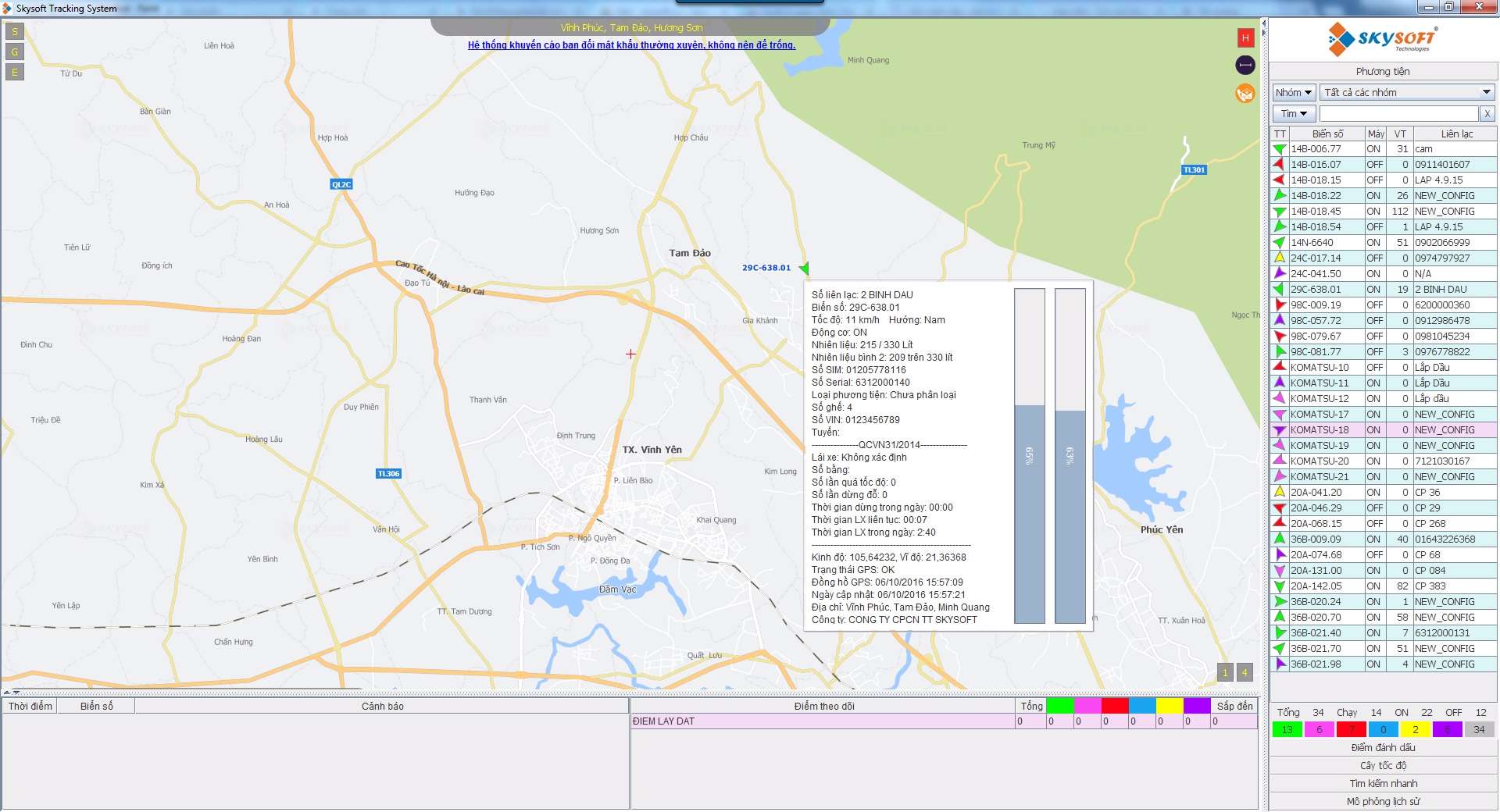Click the S map mode button
This screenshot has height=812, width=1500.
pos(15,32)
